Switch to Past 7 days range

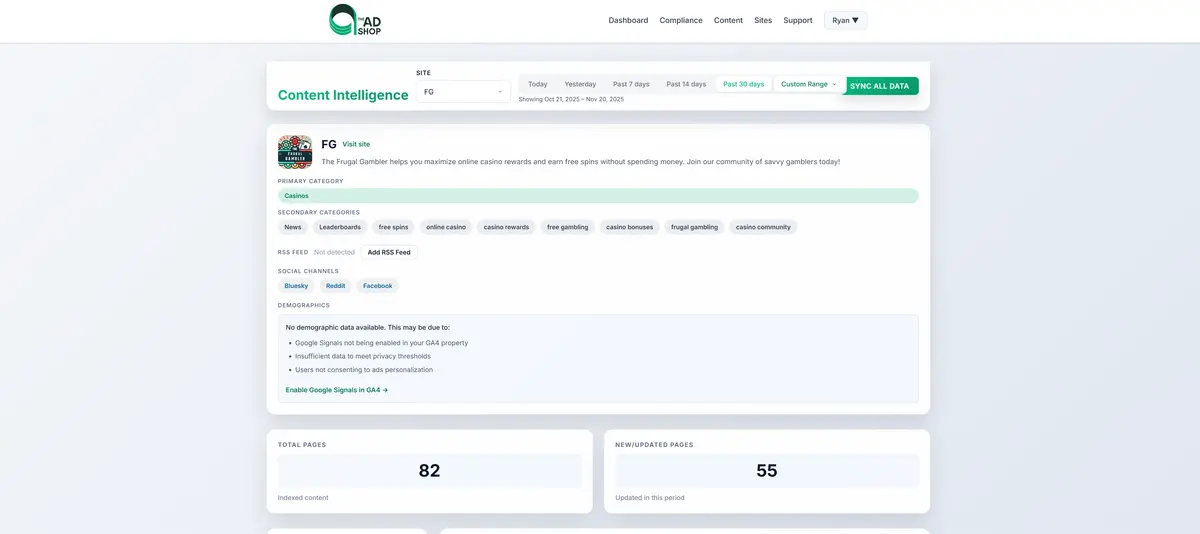[631, 84]
